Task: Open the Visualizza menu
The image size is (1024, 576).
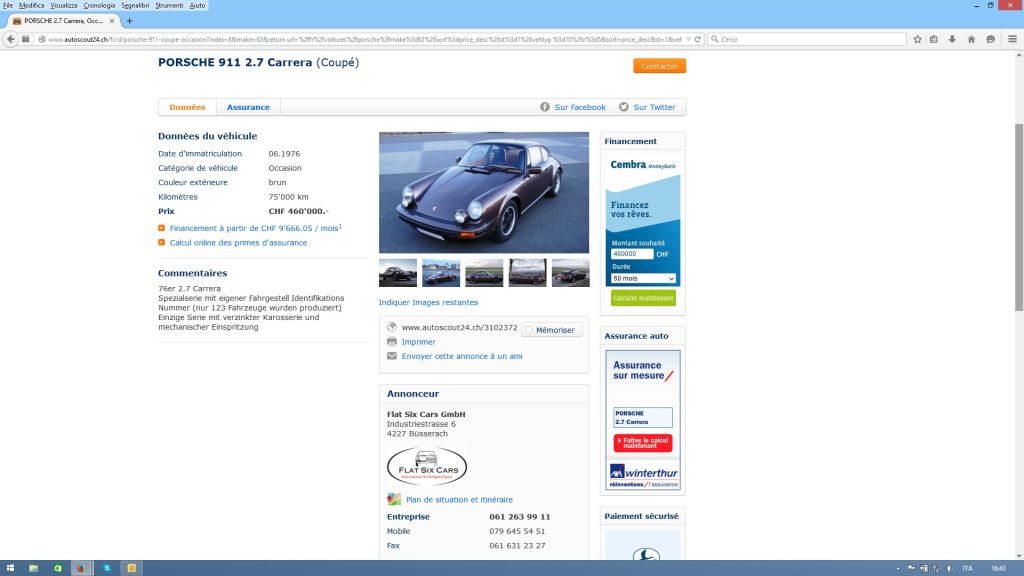Action: tap(64, 5)
